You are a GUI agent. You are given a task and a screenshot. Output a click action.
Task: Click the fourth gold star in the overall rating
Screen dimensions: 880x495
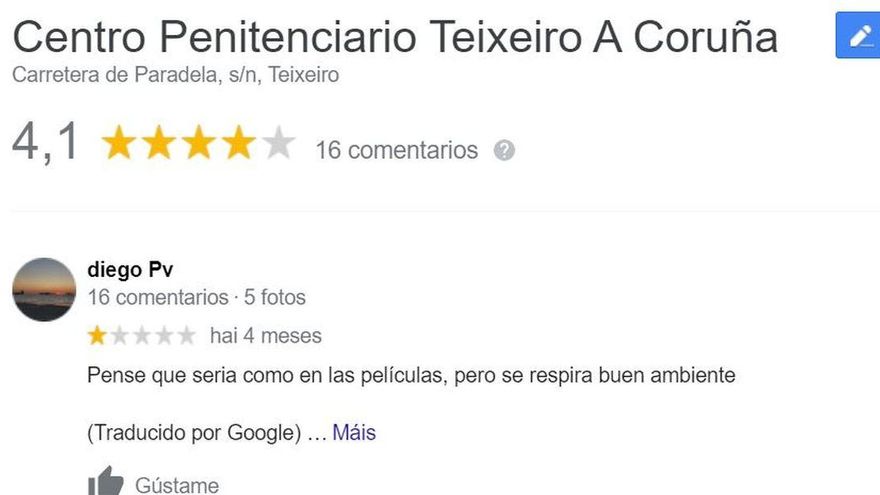[239, 143]
